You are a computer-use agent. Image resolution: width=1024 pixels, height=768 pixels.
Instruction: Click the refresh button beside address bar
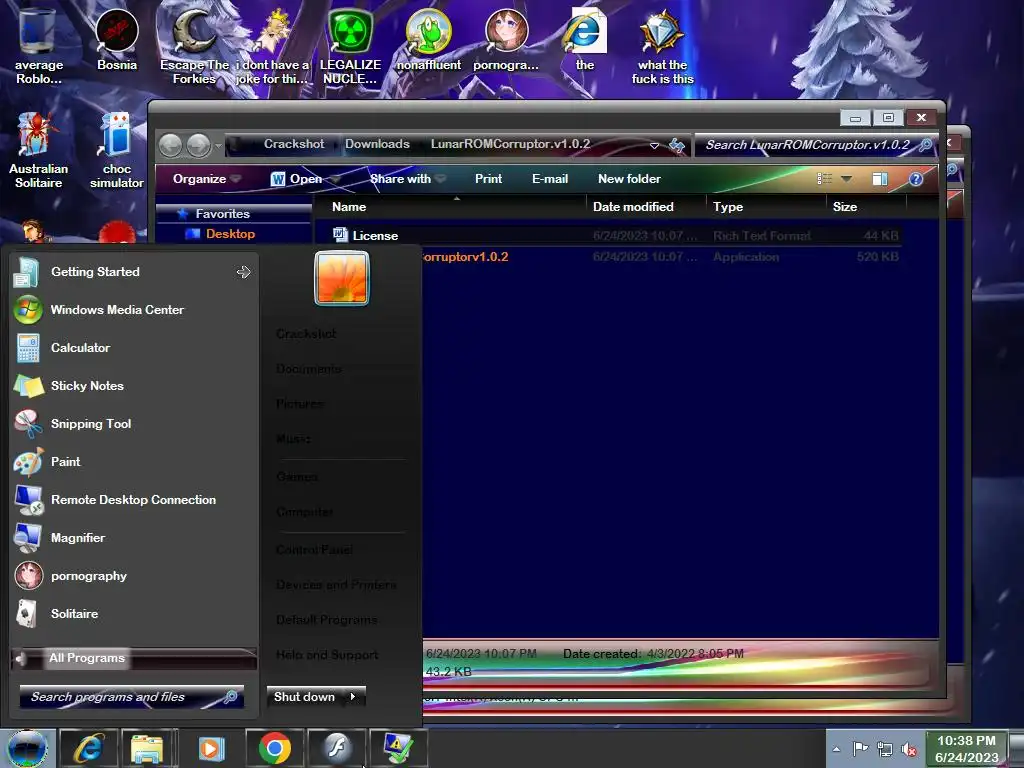[x=677, y=145]
